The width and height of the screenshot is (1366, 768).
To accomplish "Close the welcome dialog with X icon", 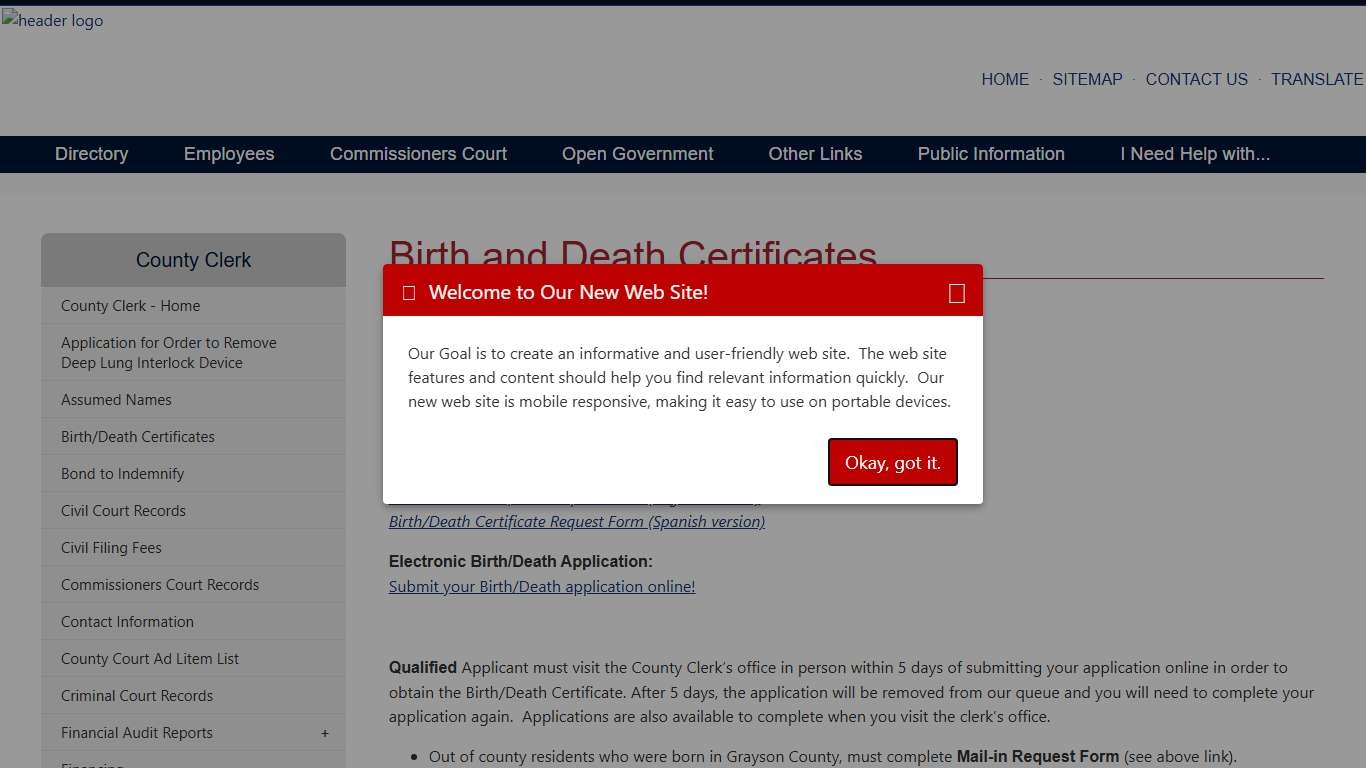I will click(x=956, y=293).
